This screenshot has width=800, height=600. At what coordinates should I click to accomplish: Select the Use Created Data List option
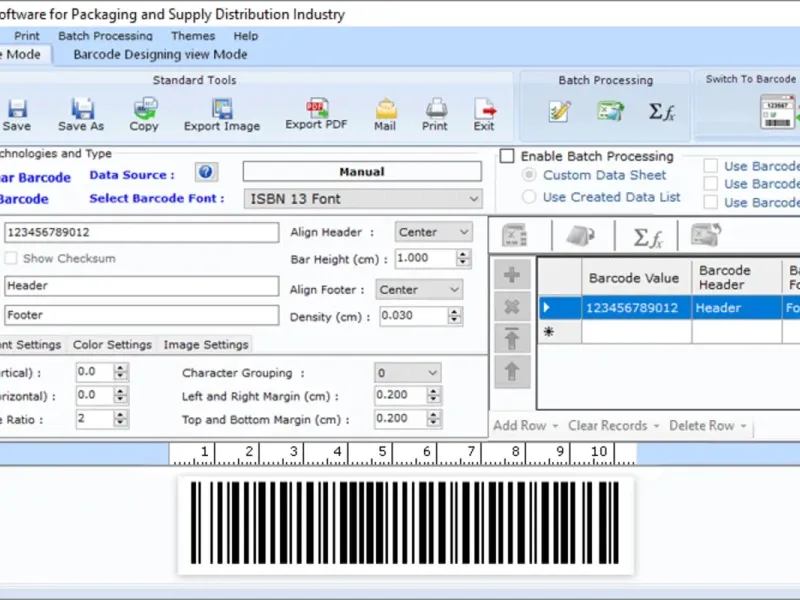(x=529, y=197)
